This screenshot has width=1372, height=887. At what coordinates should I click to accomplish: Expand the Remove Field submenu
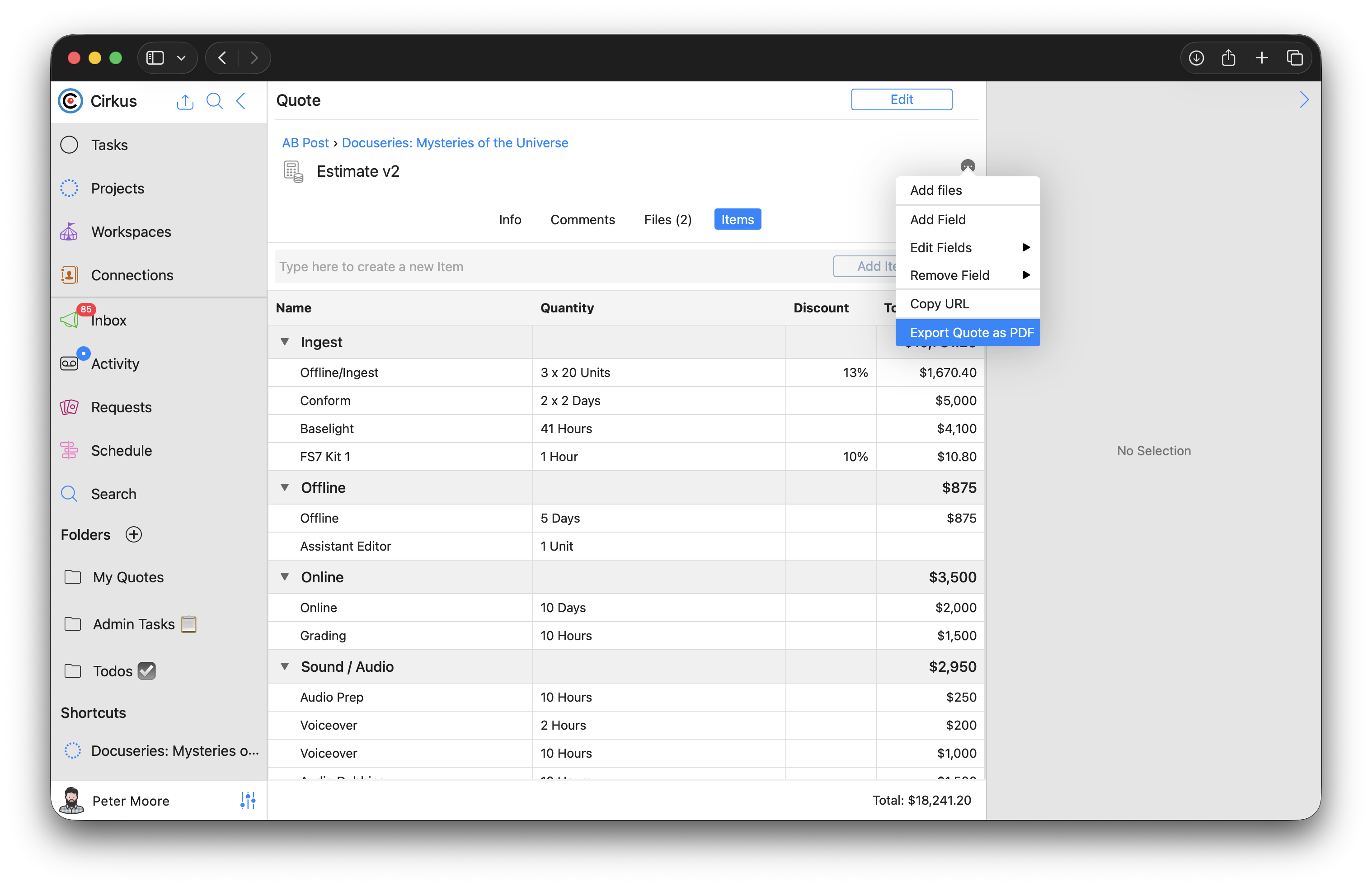(1026, 275)
